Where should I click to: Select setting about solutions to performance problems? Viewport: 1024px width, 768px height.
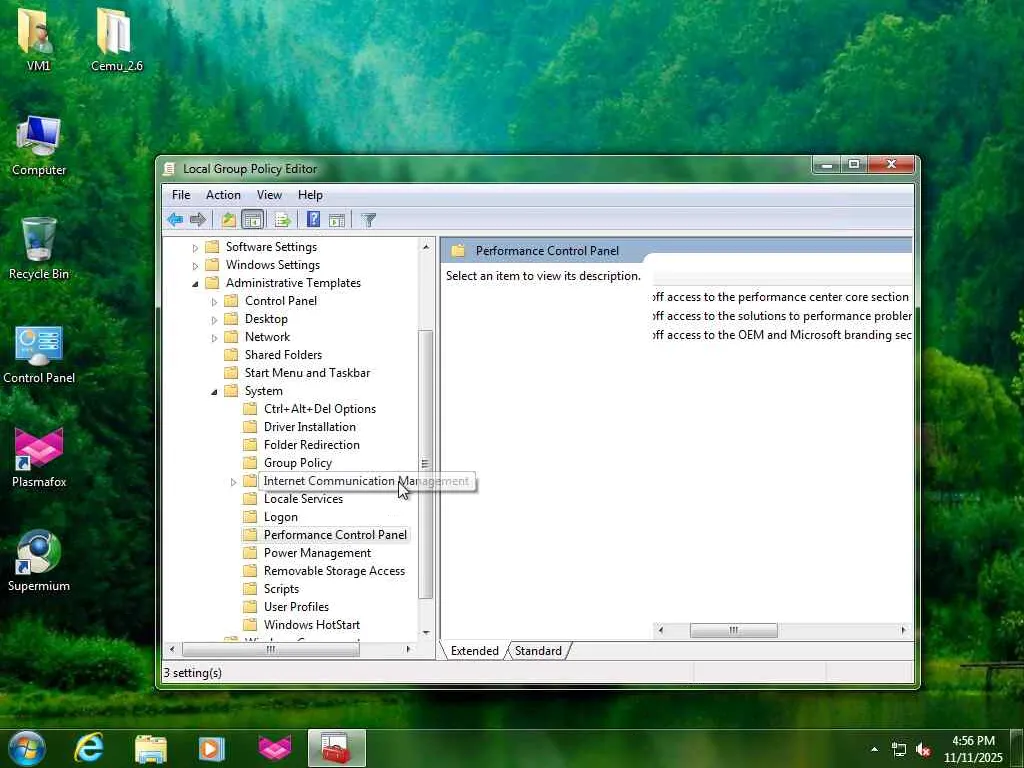click(782, 315)
